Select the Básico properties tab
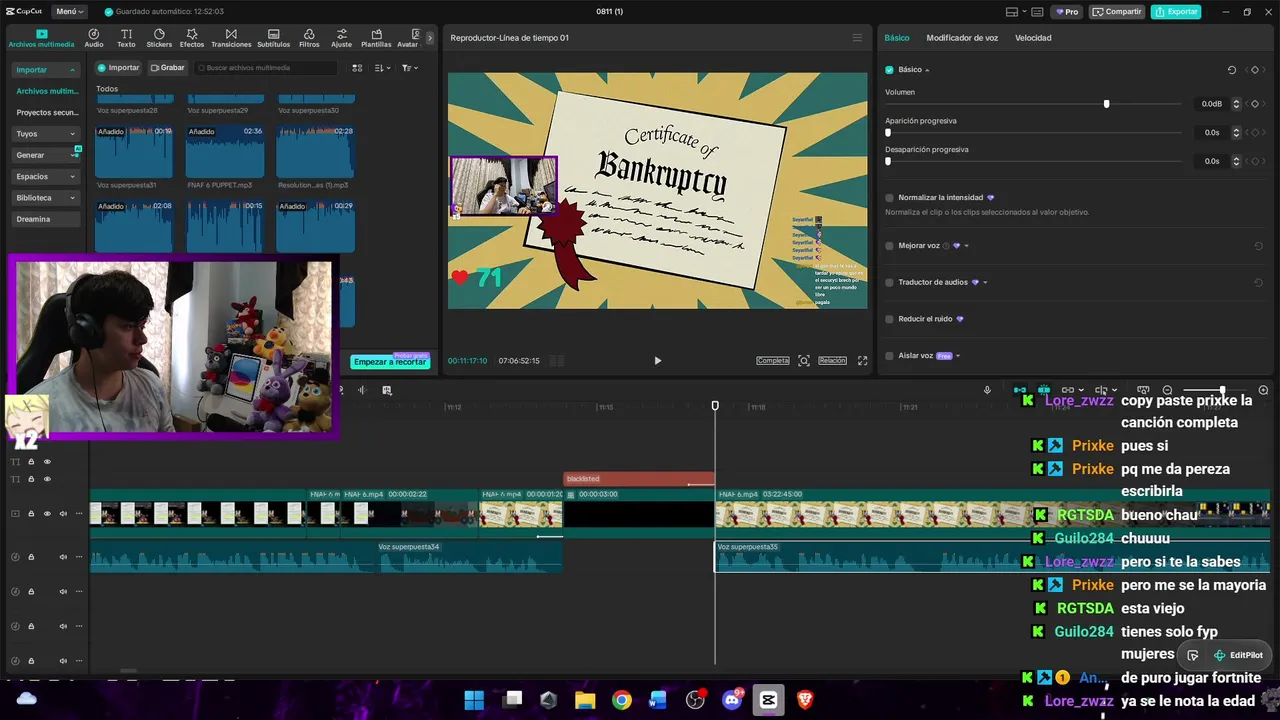Image resolution: width=1280 pixels, height=720 pixels. [x=897, y=38]
